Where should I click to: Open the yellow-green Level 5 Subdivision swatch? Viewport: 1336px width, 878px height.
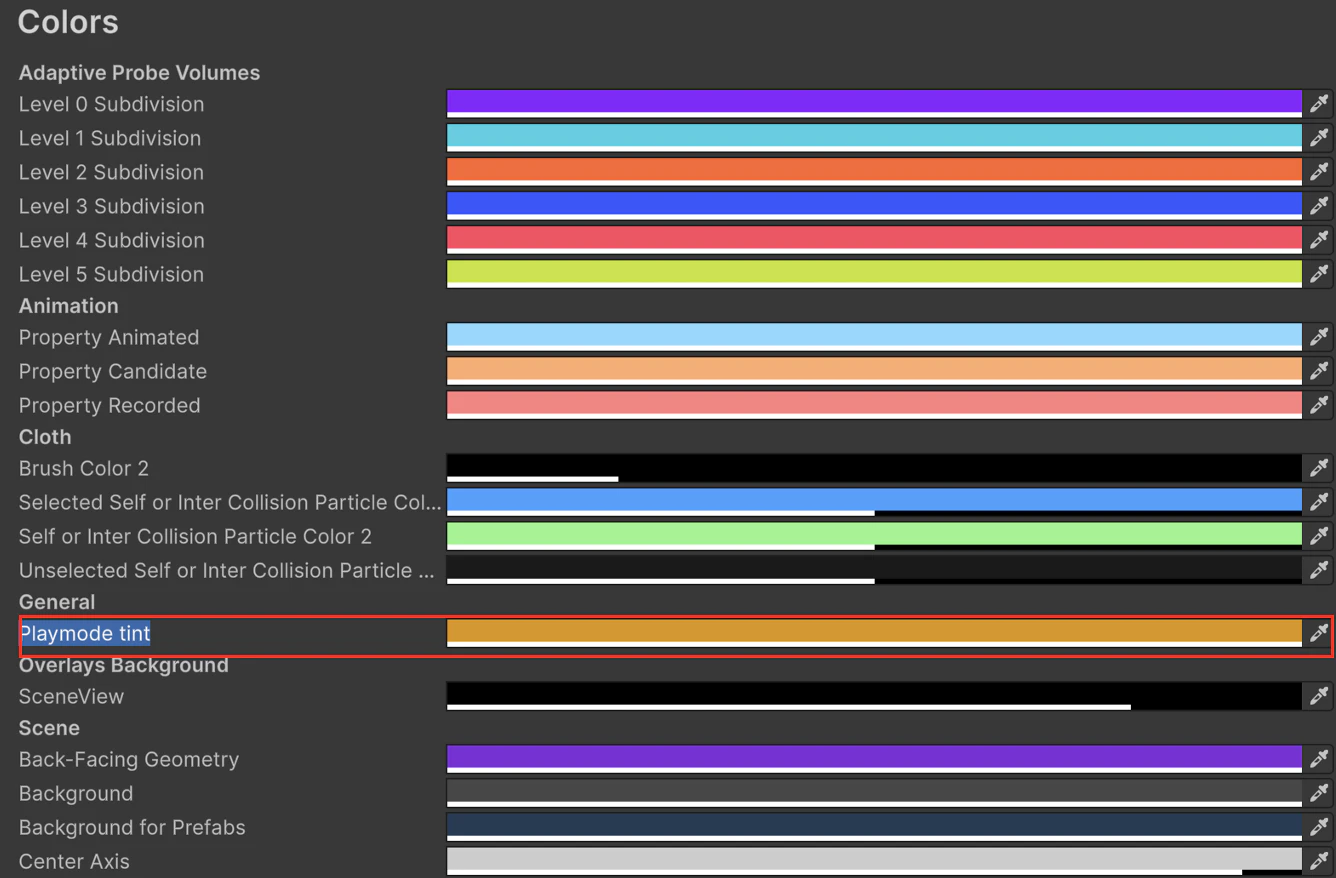pos(874,274)
